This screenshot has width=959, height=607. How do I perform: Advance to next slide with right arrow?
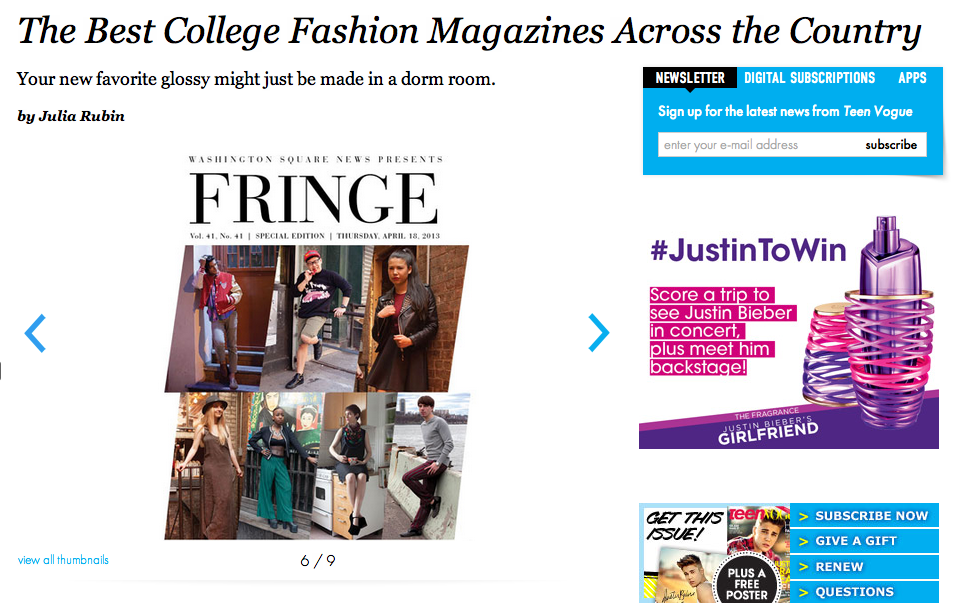[598, 333]
